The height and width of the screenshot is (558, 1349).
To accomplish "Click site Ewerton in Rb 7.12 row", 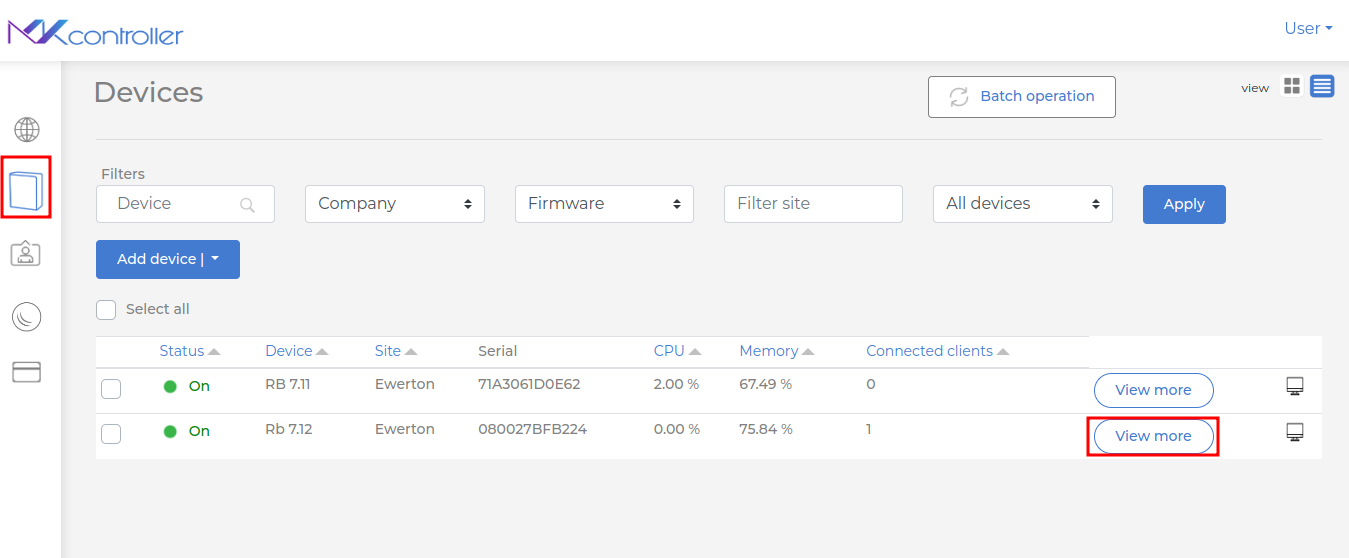I will point(405,429).
